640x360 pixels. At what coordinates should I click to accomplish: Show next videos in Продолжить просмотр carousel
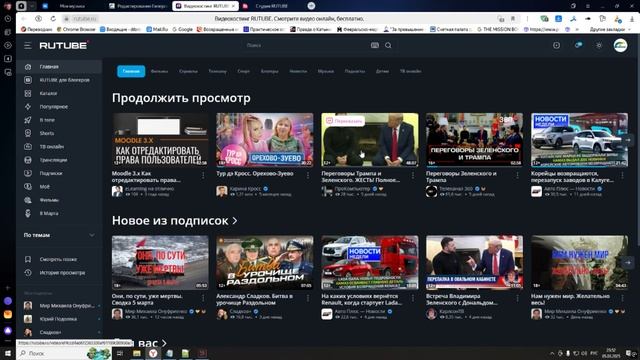click(x=628, y=140)
